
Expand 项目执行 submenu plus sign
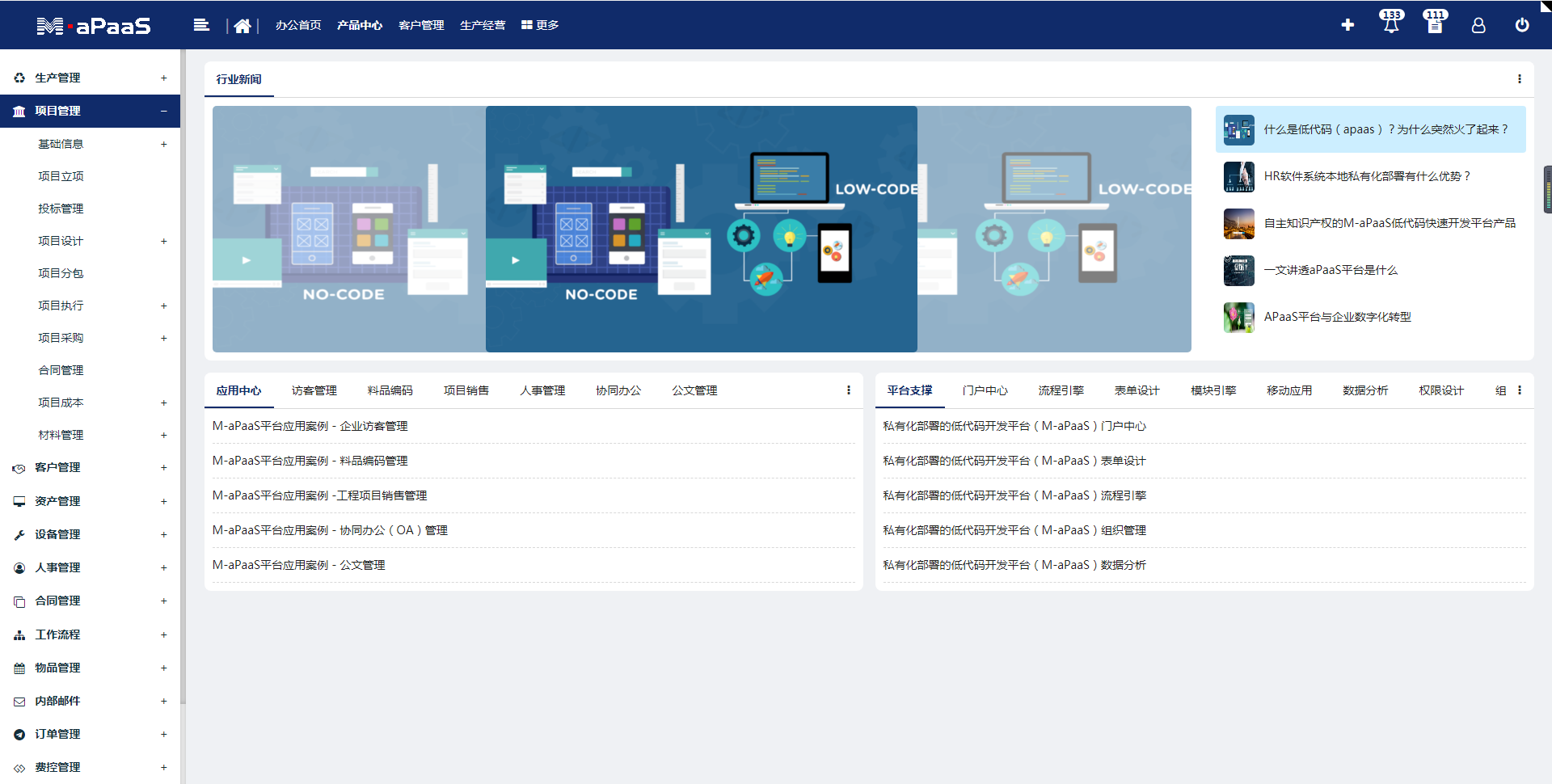(x=163, y=306)
